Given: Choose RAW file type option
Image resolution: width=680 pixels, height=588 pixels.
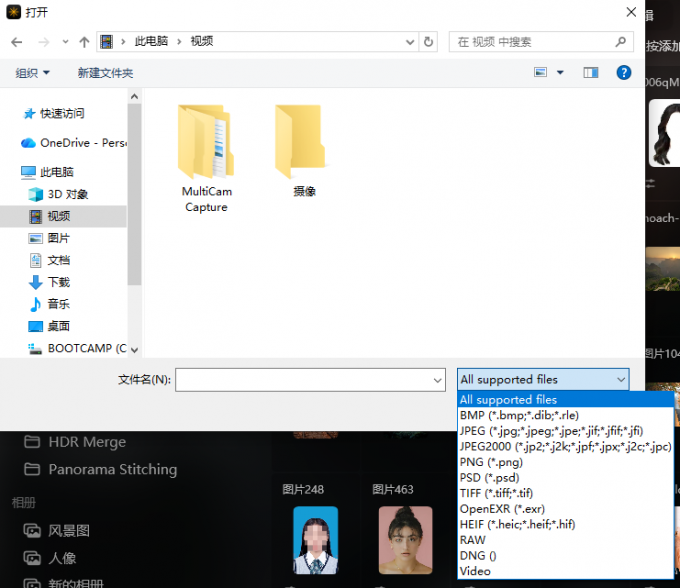Looking at the screenshot, I should coord(566,540).
